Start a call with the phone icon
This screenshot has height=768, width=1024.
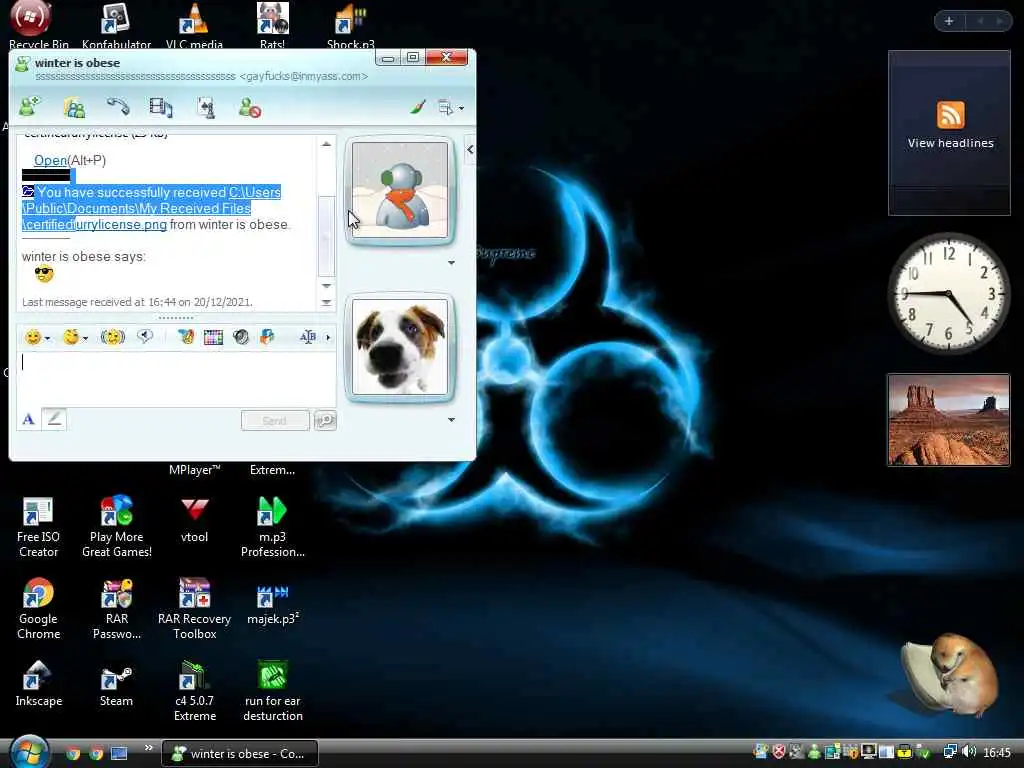click(118, 106)
